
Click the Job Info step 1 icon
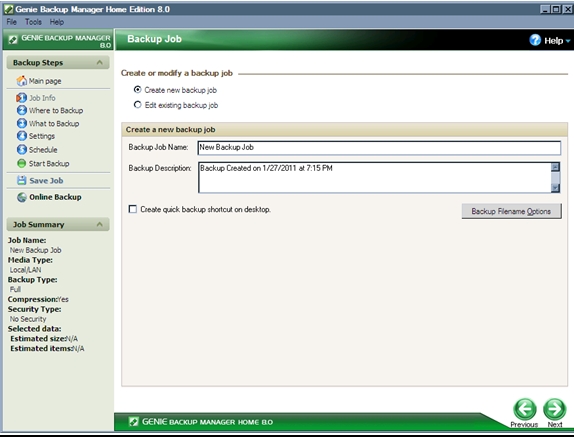[x=21, y=98]
